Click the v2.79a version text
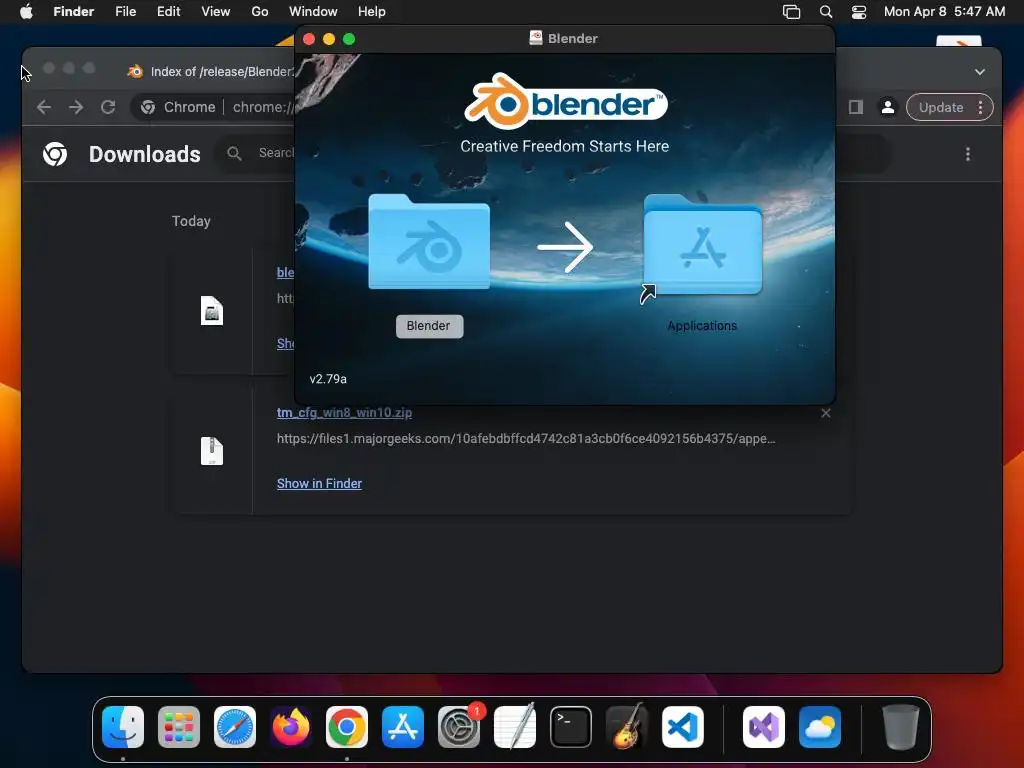The height and width of the screenshot is (768, 1024). 328,379
